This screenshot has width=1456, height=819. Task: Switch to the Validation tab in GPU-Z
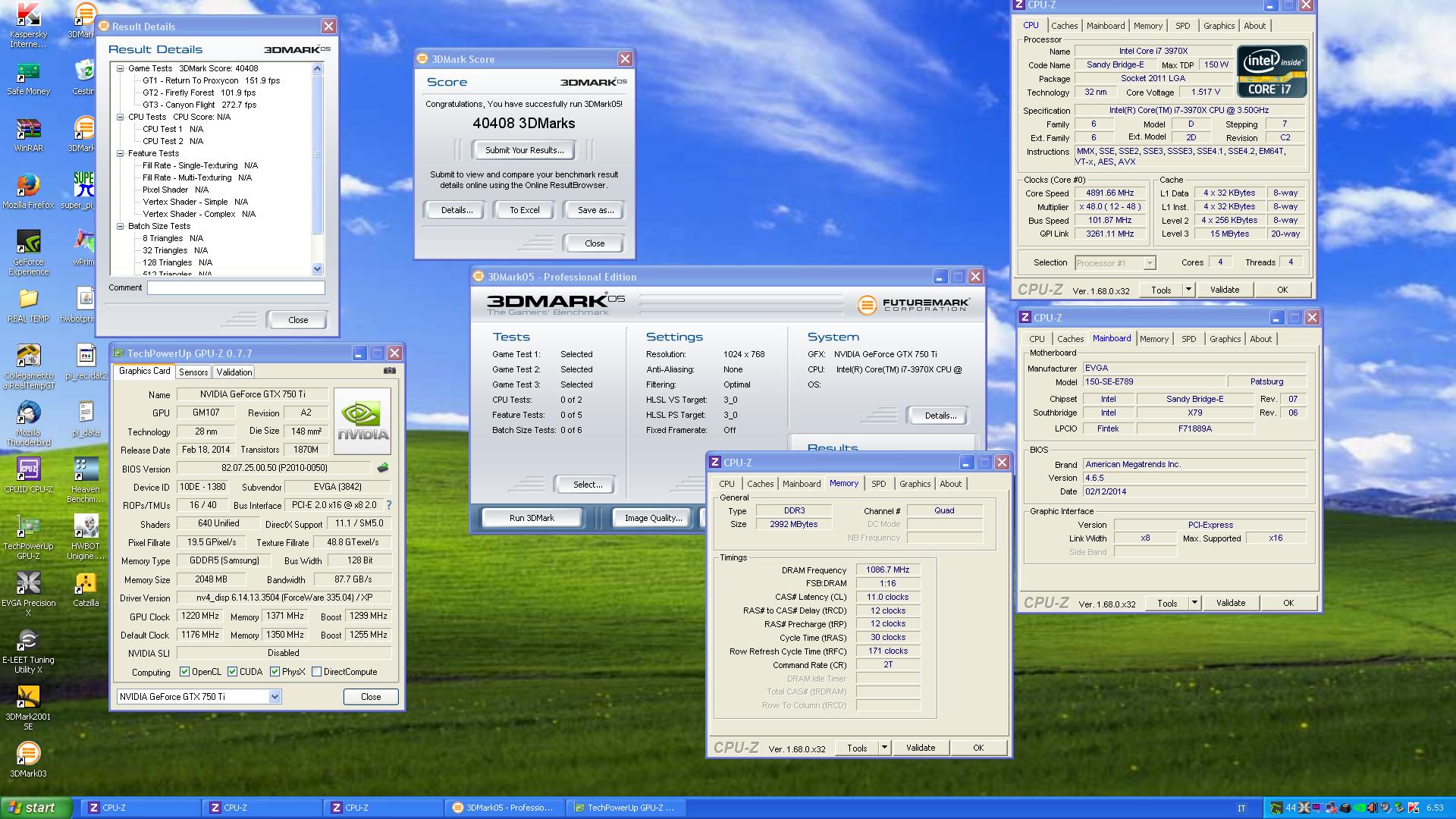click(234, 372)
